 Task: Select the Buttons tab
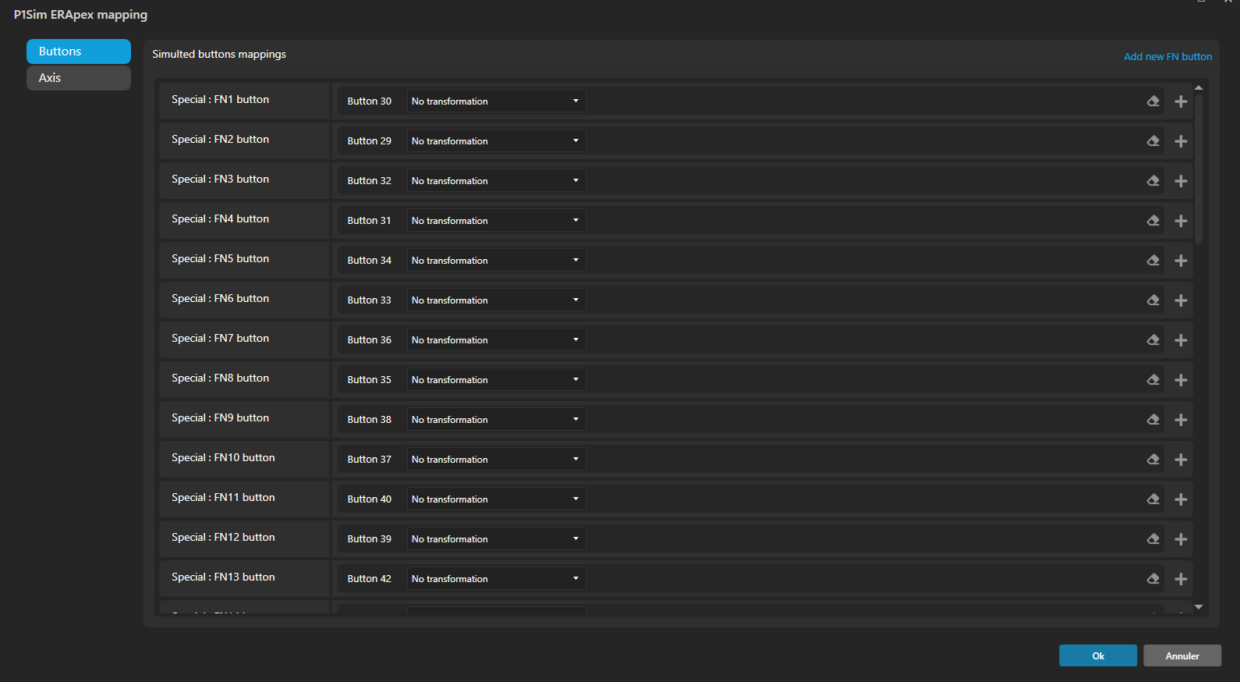pyautogui.click(x=78, y=51)
